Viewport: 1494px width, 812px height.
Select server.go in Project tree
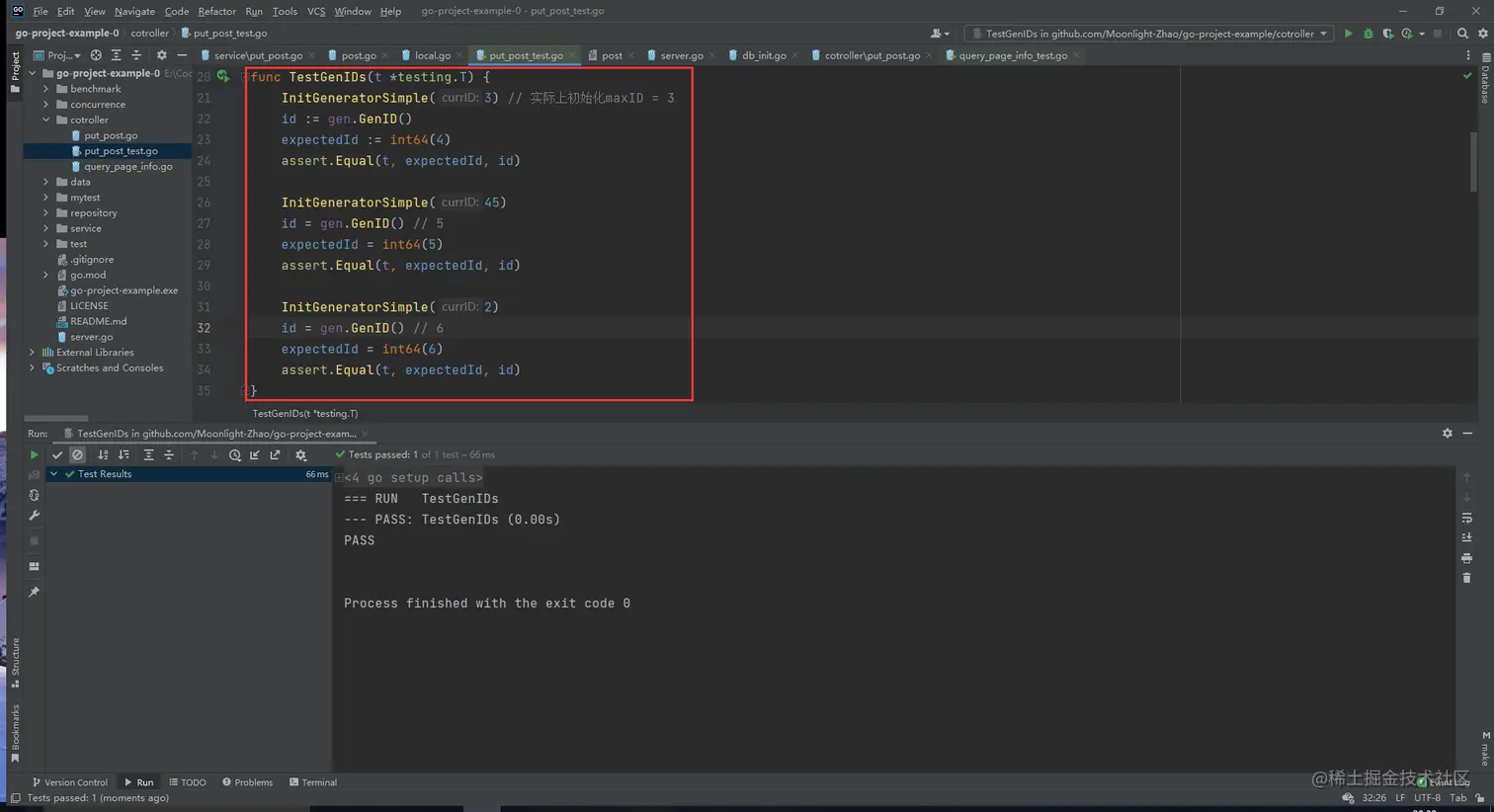click(91, 337)
